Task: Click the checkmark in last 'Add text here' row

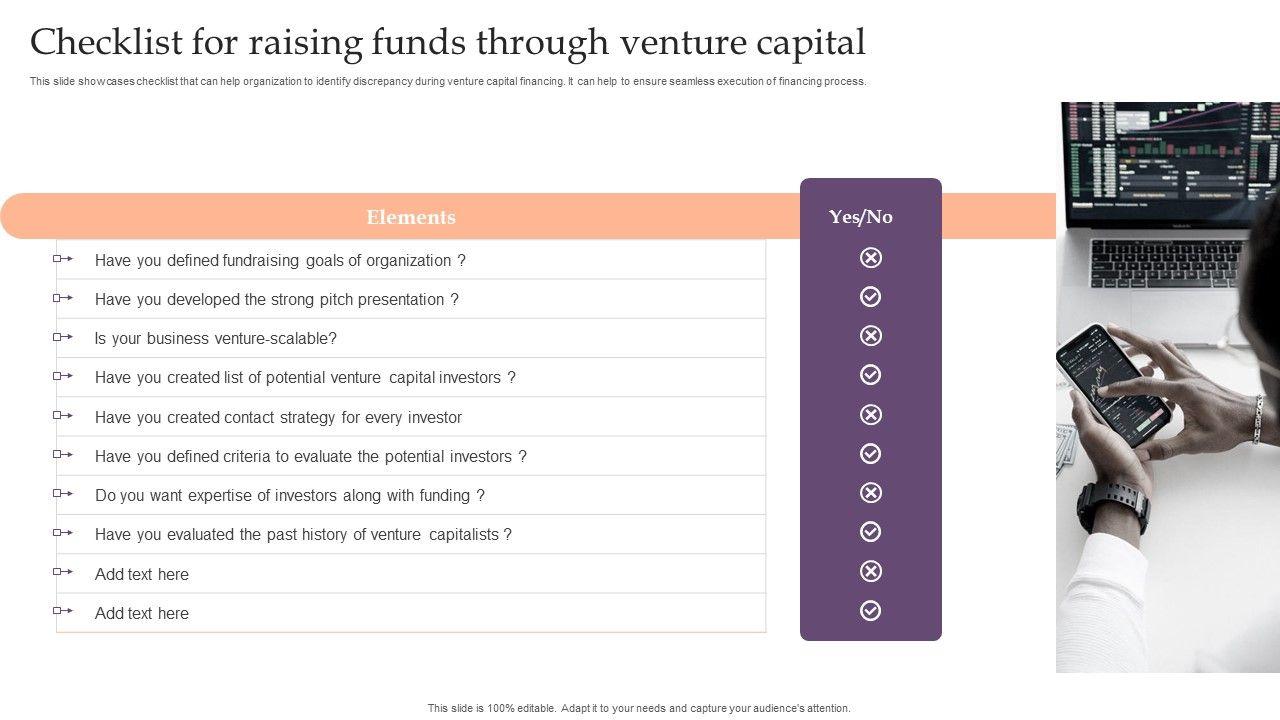Action: [x=871, y=611]
